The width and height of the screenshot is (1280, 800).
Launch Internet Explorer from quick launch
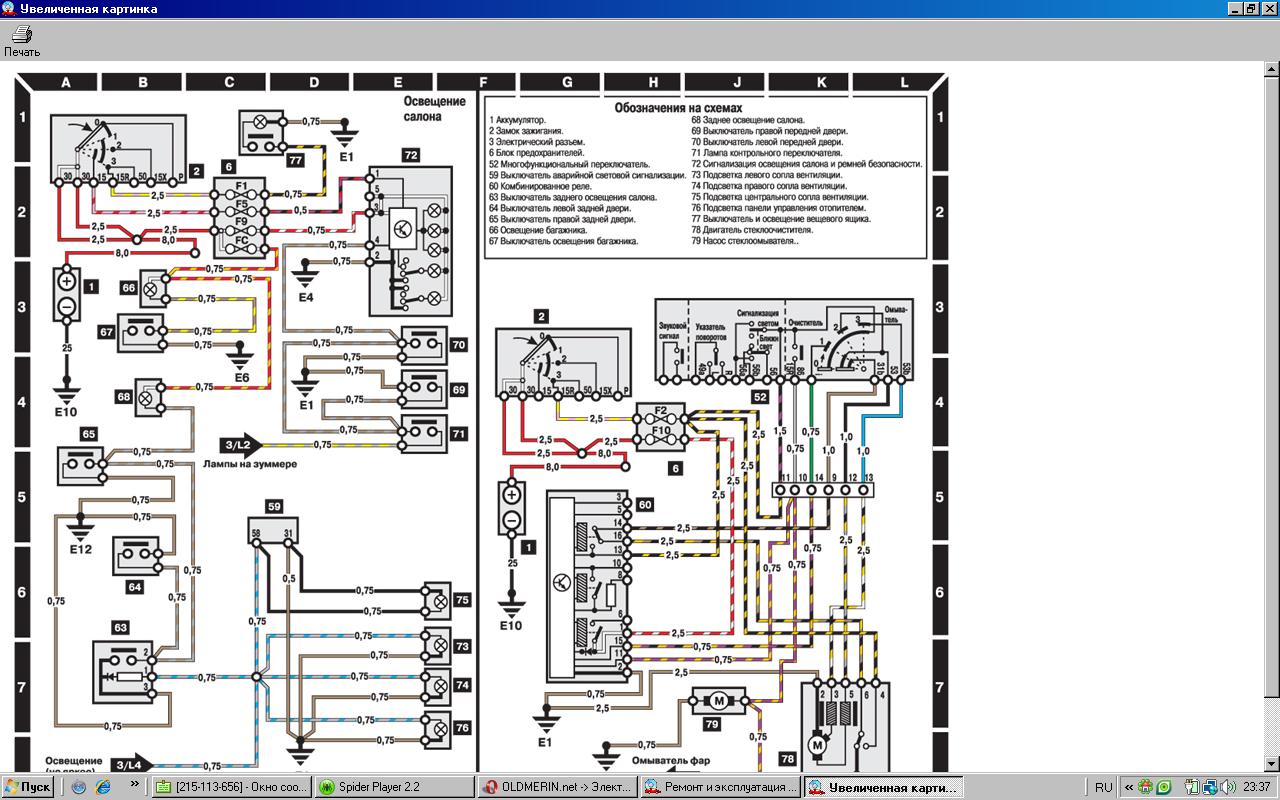[102, 787]
